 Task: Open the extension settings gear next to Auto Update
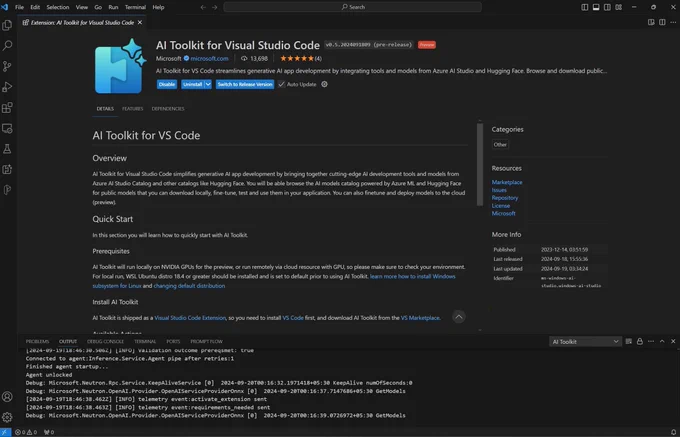324,84
